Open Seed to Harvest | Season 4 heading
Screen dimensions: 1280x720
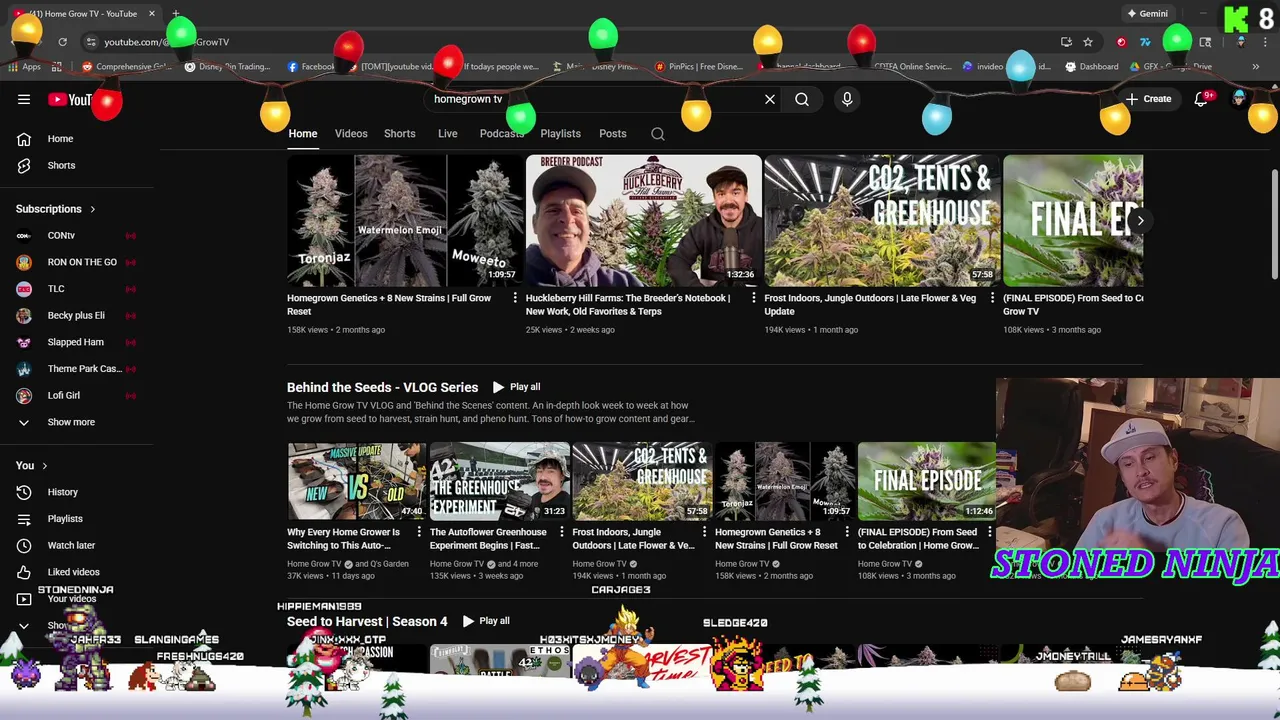pyautogui.click(x=367, y=621)
